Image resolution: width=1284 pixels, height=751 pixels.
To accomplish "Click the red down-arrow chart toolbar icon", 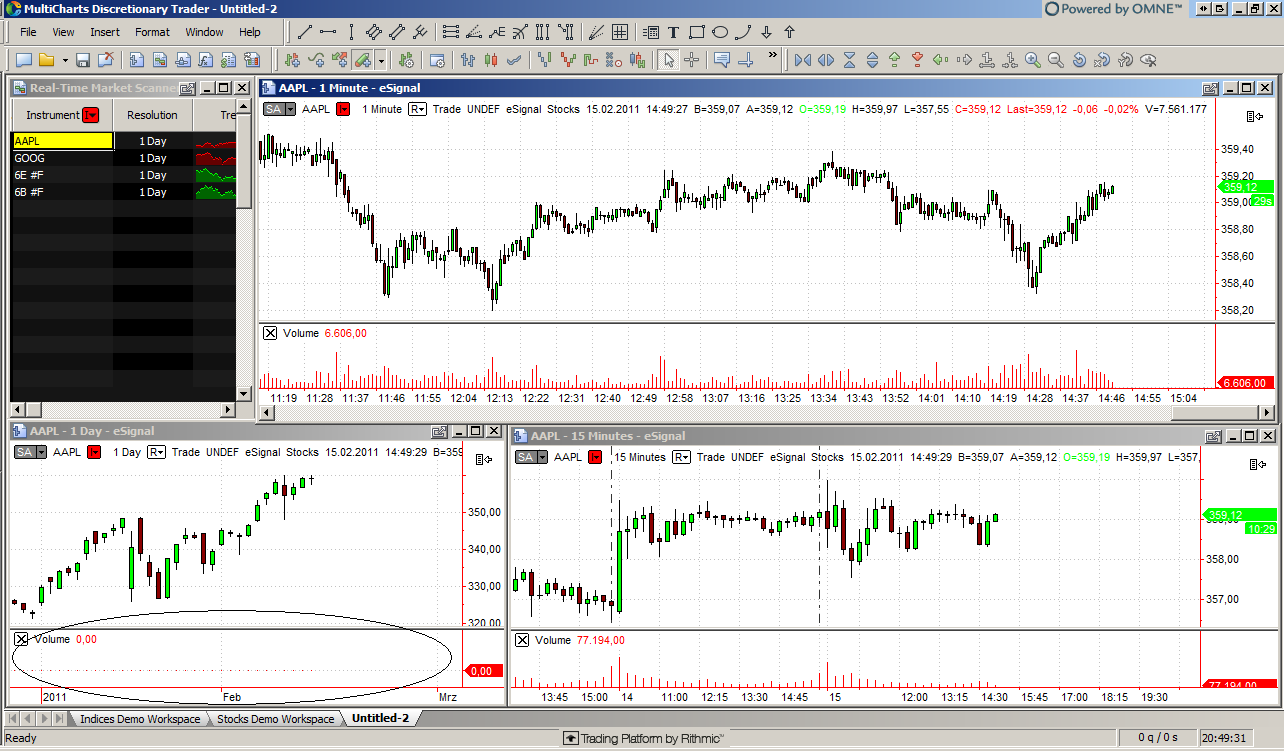I will click(x=918, y=60).
